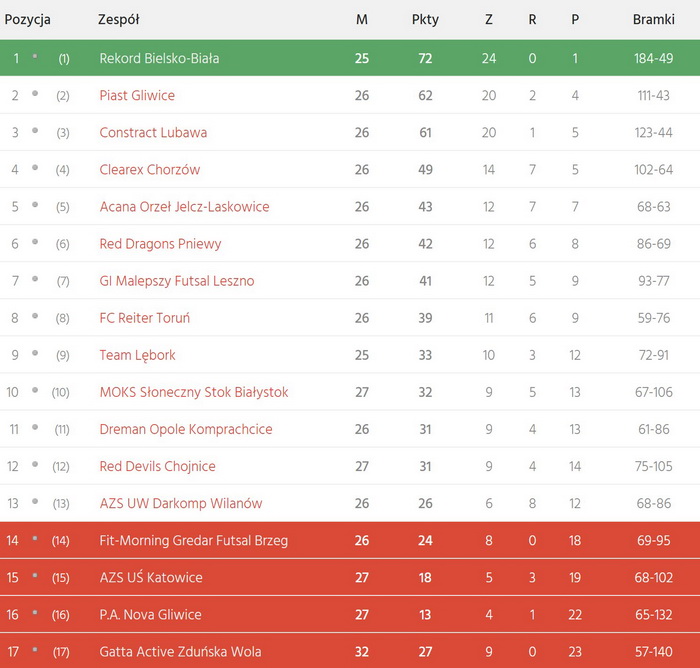Click the Bramki column header
The height and width of the screenshot is (668, 700).
click(653, 20)
